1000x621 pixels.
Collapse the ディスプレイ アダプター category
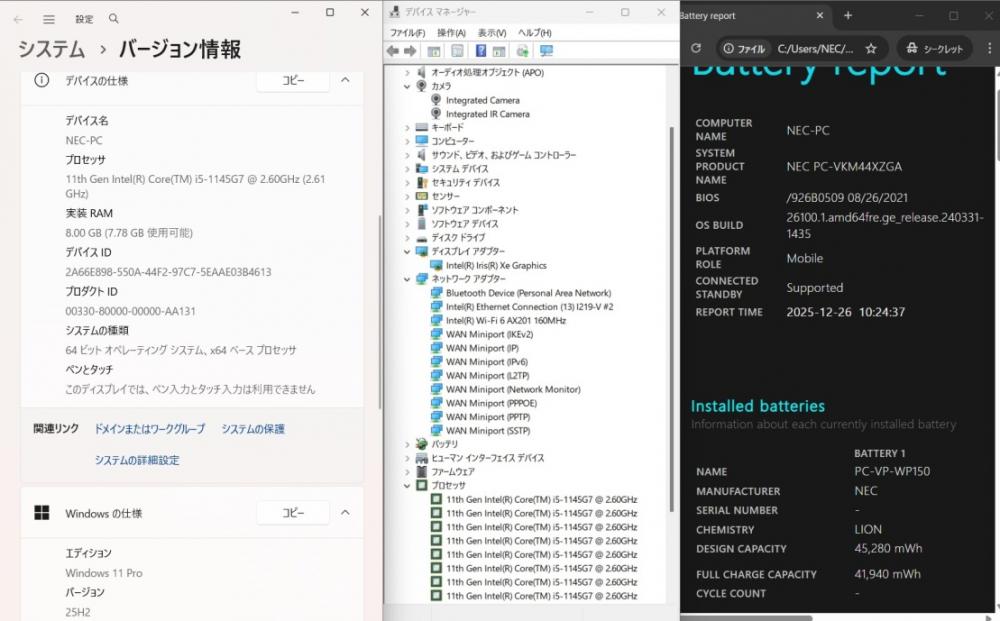[x=407, y=252]
